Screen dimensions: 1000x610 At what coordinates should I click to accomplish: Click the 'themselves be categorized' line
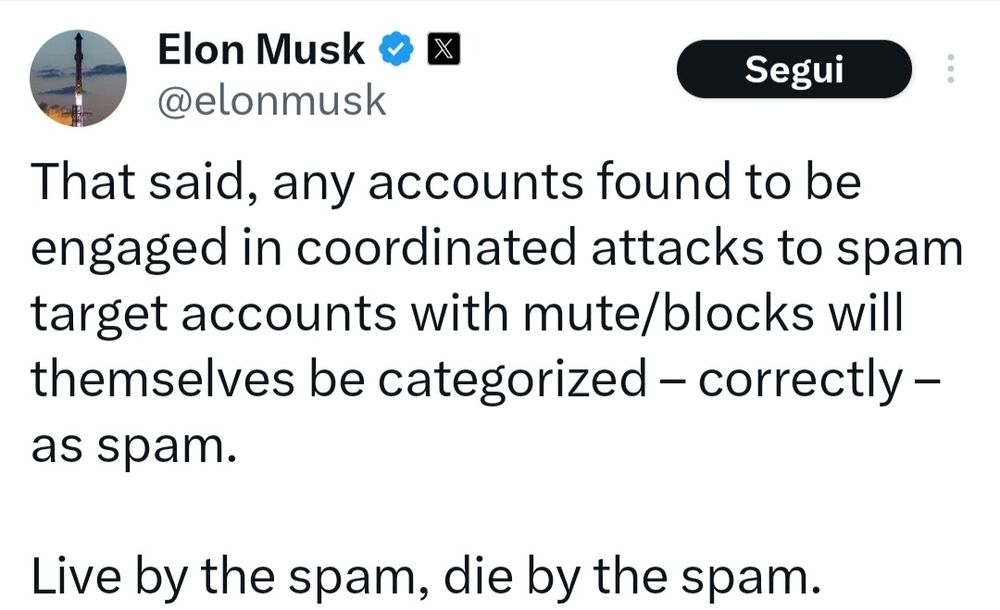tap(485, 380)
